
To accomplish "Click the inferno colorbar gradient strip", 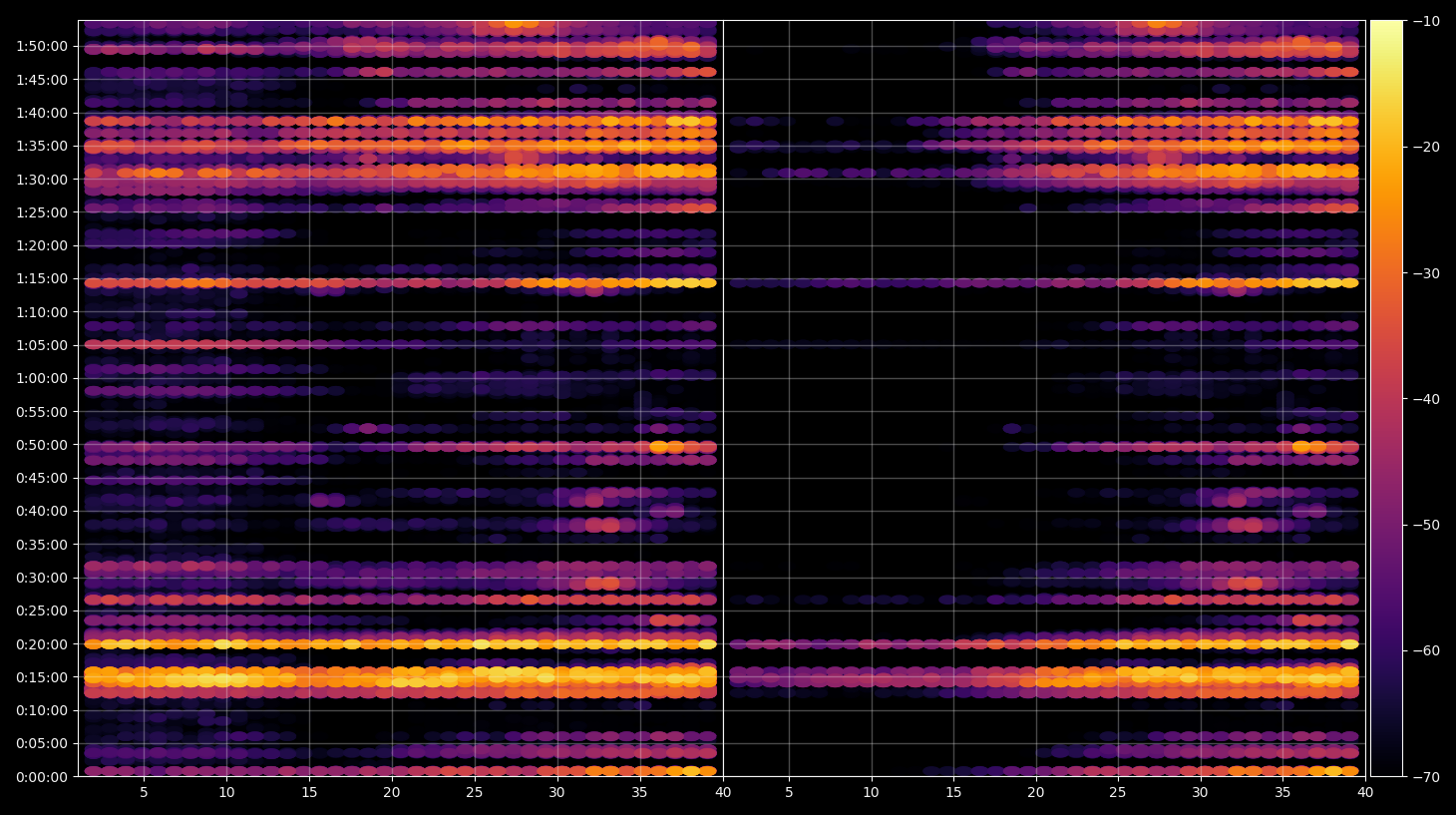I will point(1386,398).
